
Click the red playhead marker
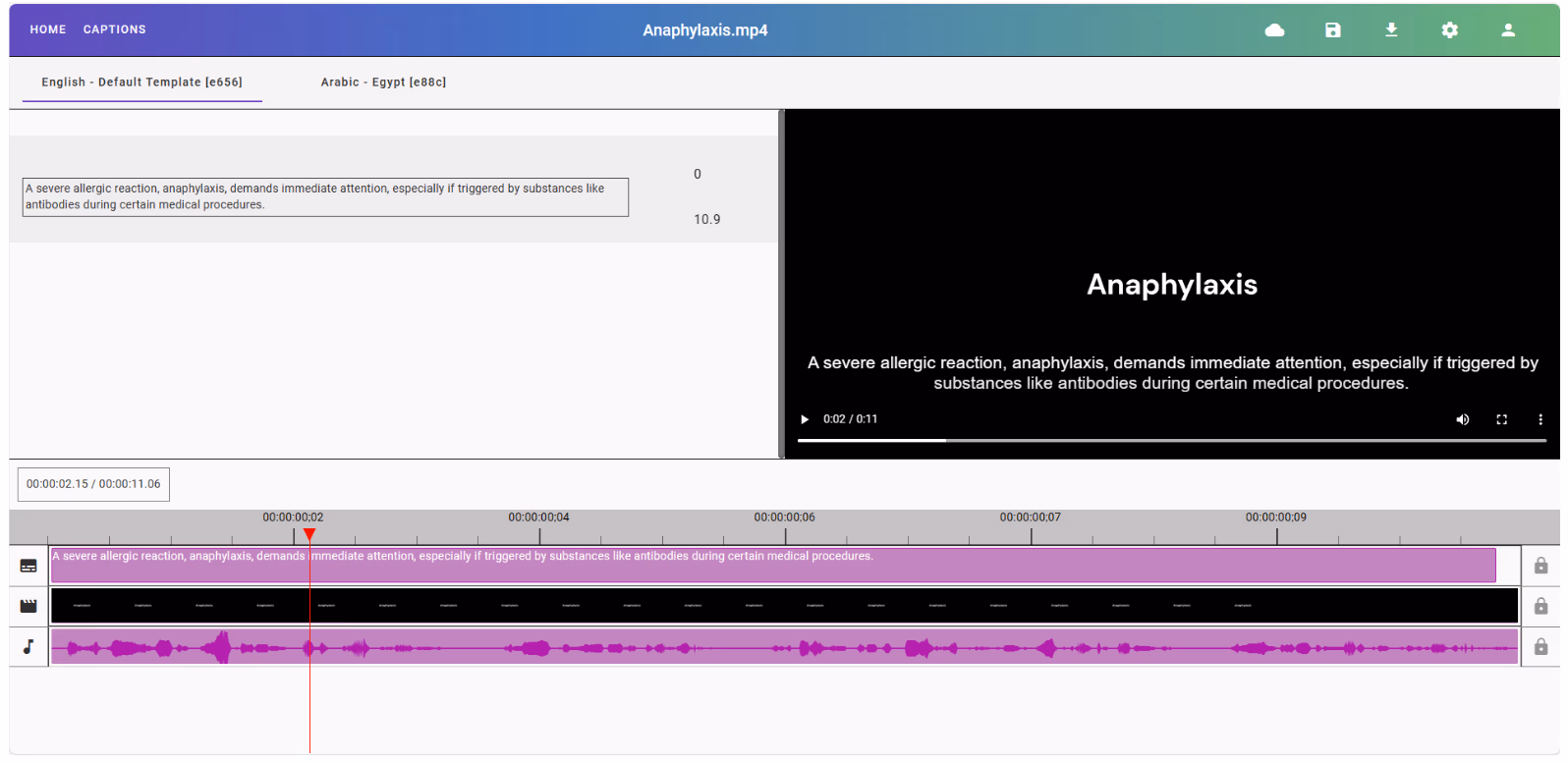coord(309,534)
